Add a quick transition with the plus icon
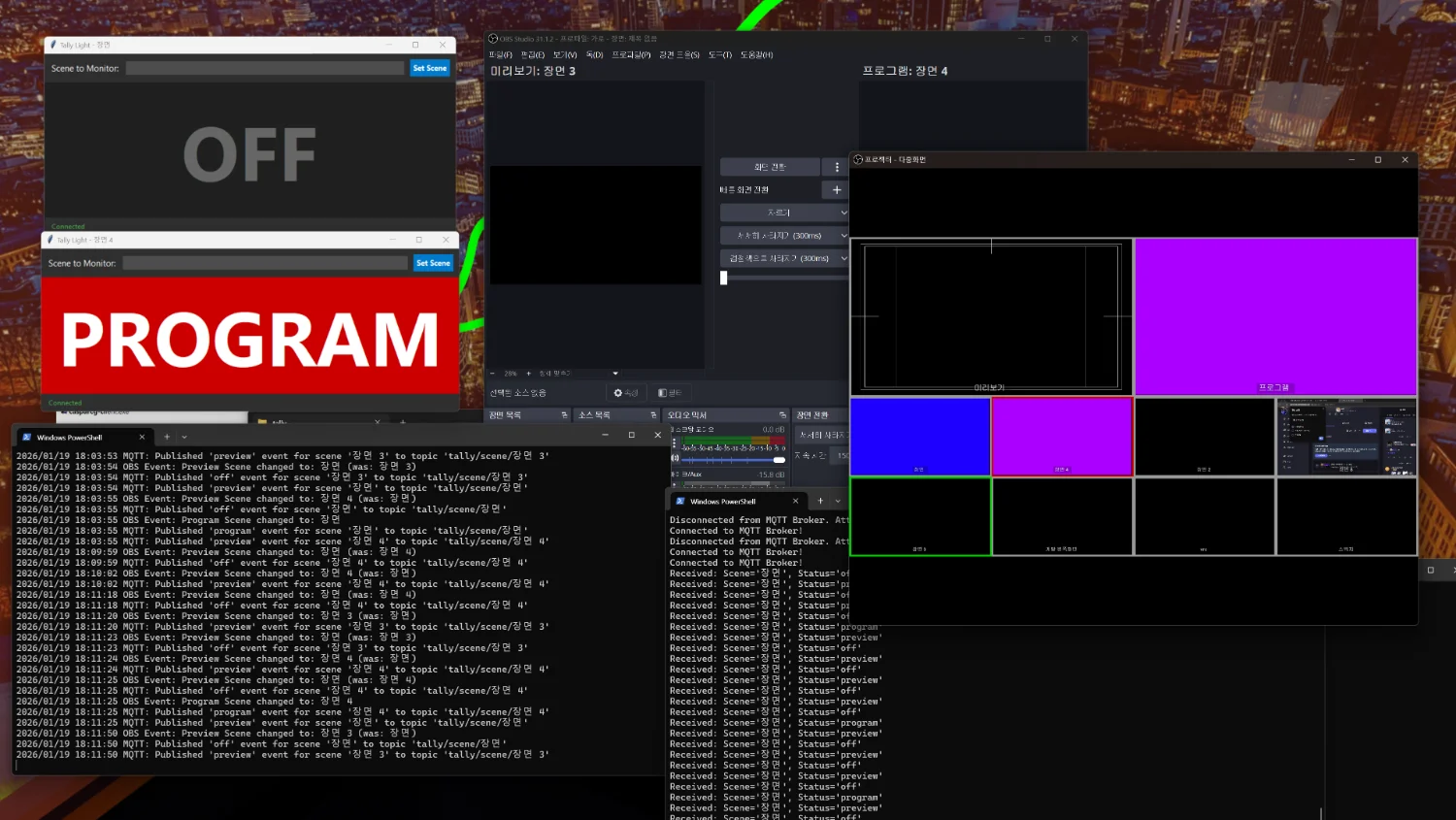 [x=837, y=190]
